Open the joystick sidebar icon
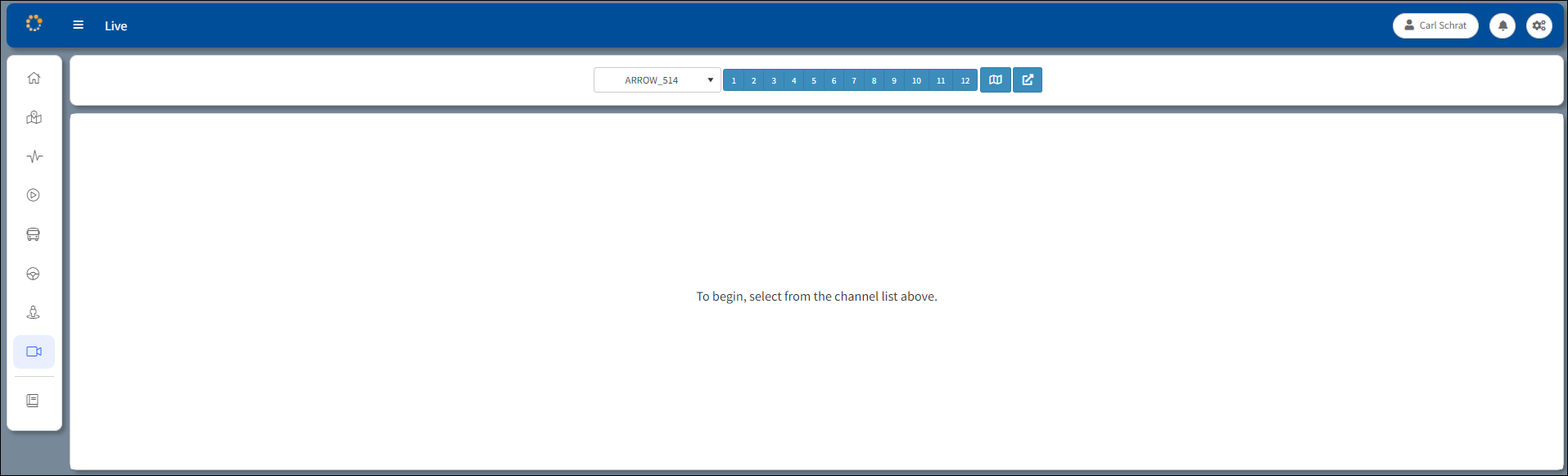Image resolution: width=1568 pixels, height=476 pixels. [34, 312]
